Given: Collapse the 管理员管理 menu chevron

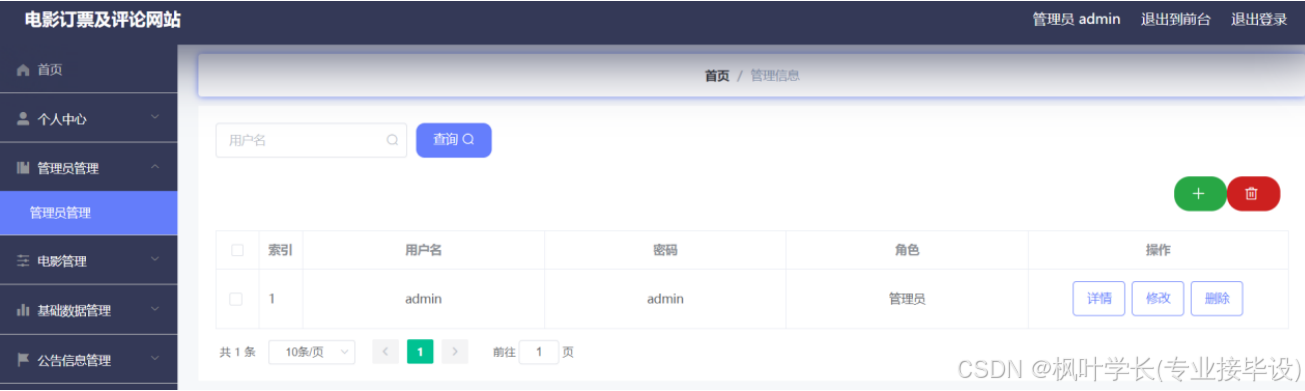Looking at the screenshot, I should [155, 167].
